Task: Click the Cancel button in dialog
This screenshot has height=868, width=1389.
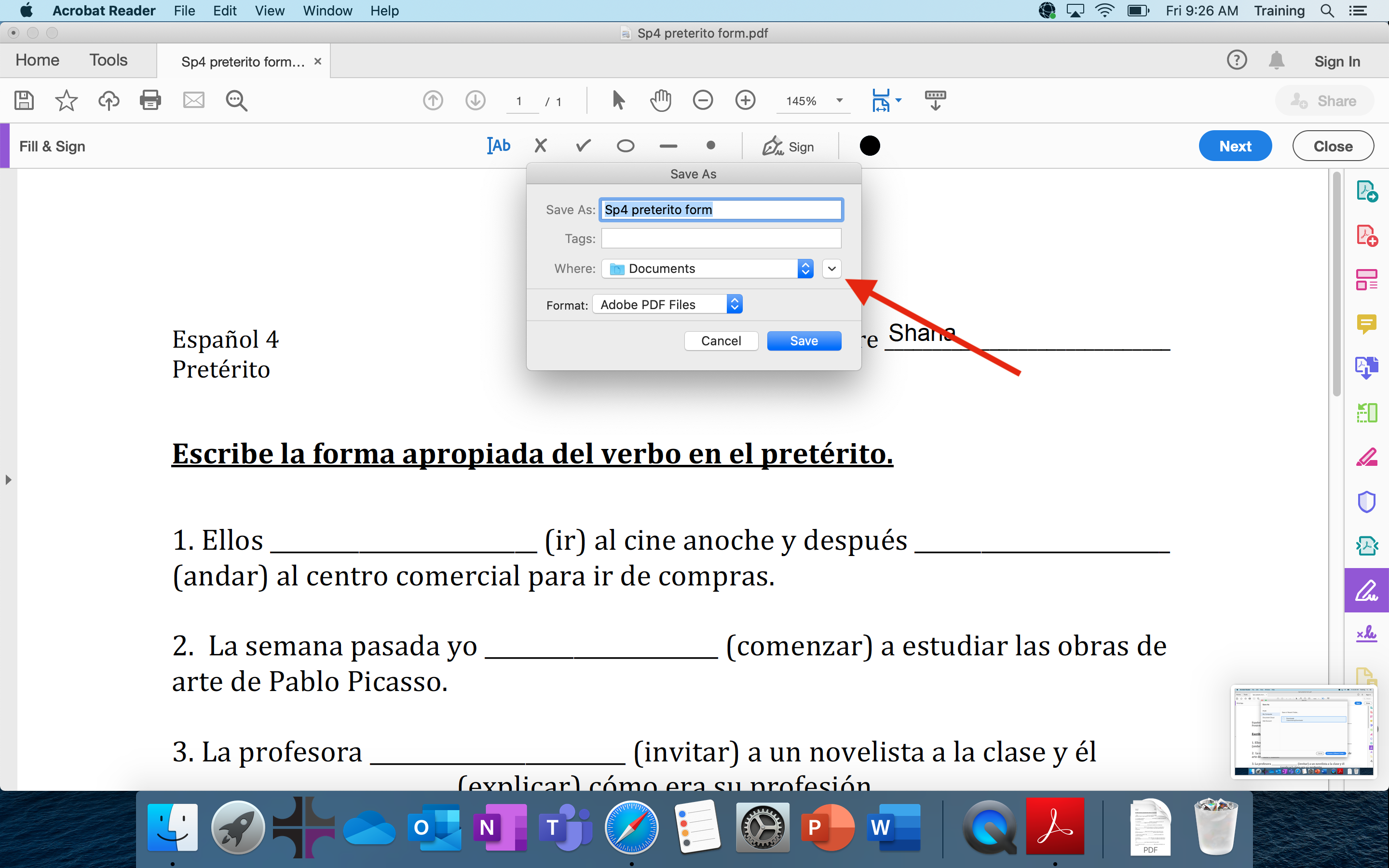Action: click(721, 341)
